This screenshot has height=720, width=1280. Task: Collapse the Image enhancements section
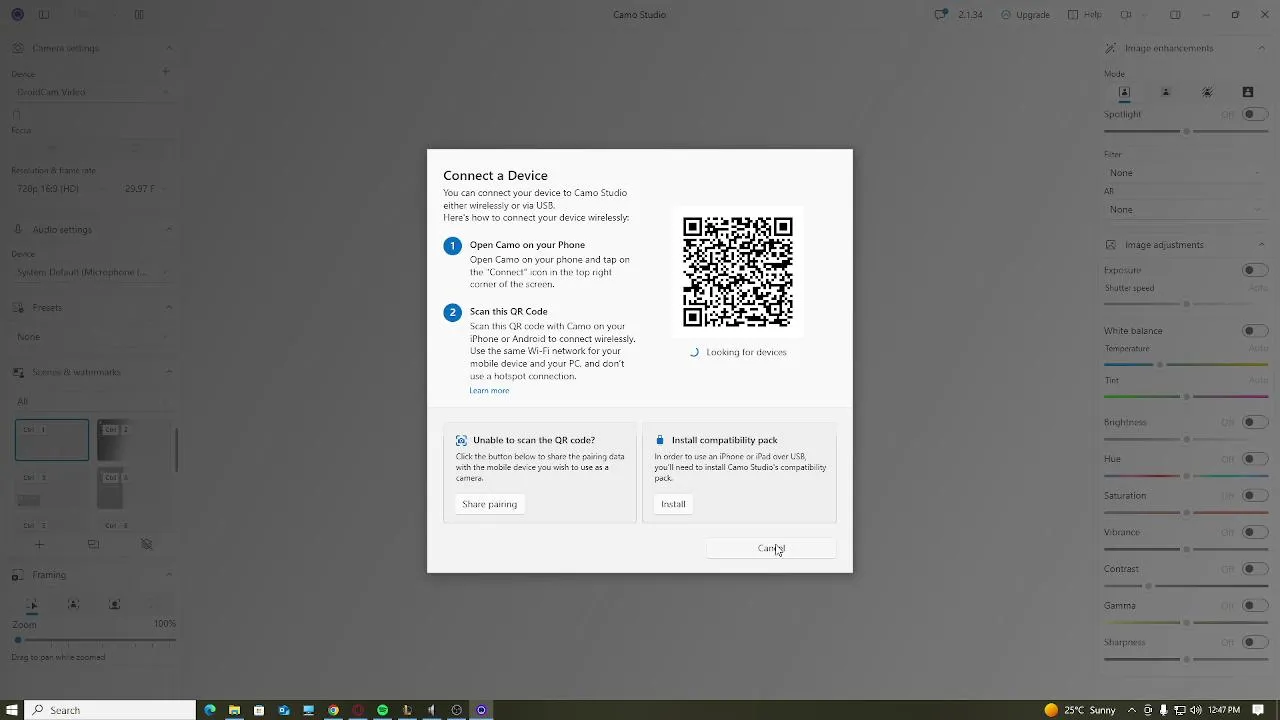[1261, 48]
